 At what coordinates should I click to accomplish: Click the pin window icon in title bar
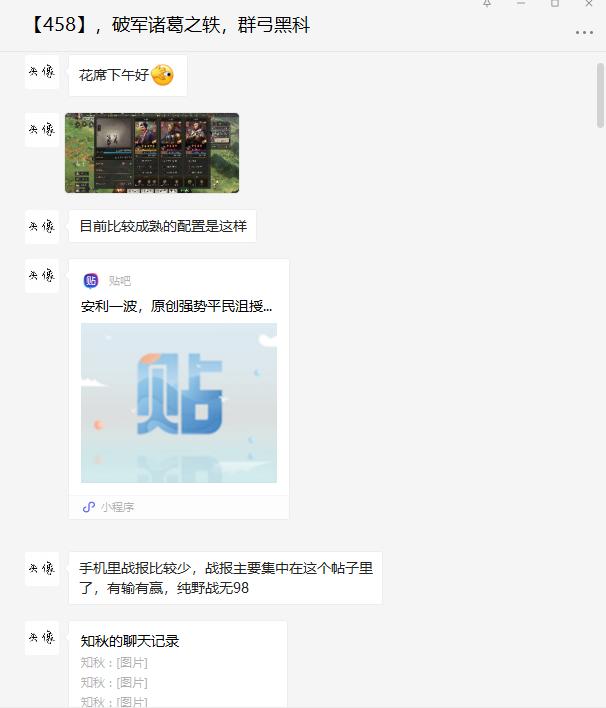[487, 4]
